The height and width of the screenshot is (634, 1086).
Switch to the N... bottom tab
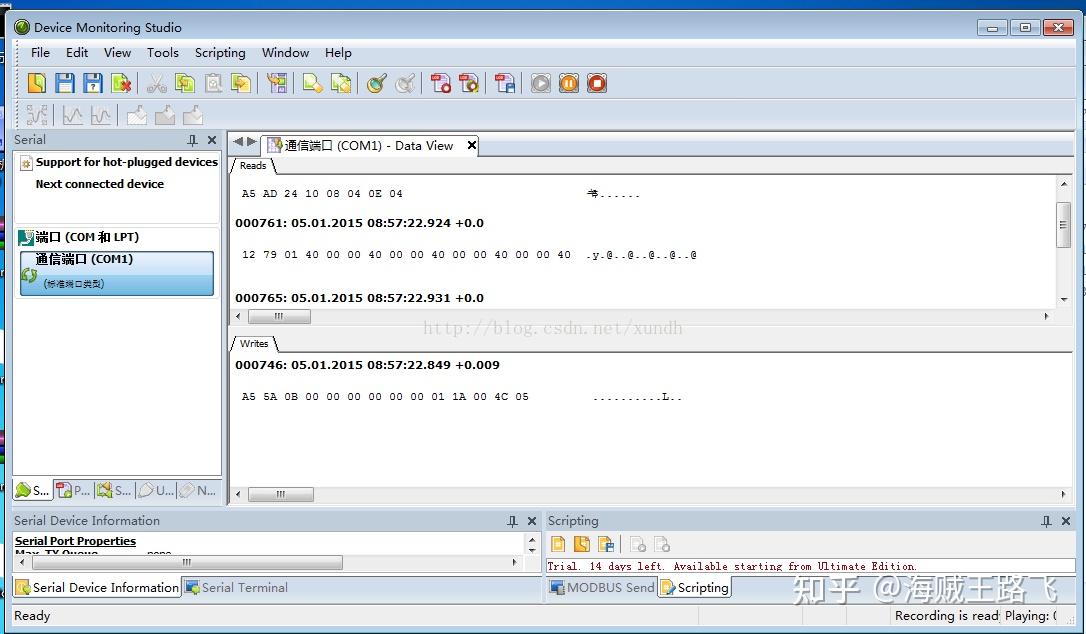[x=197, y=491]
